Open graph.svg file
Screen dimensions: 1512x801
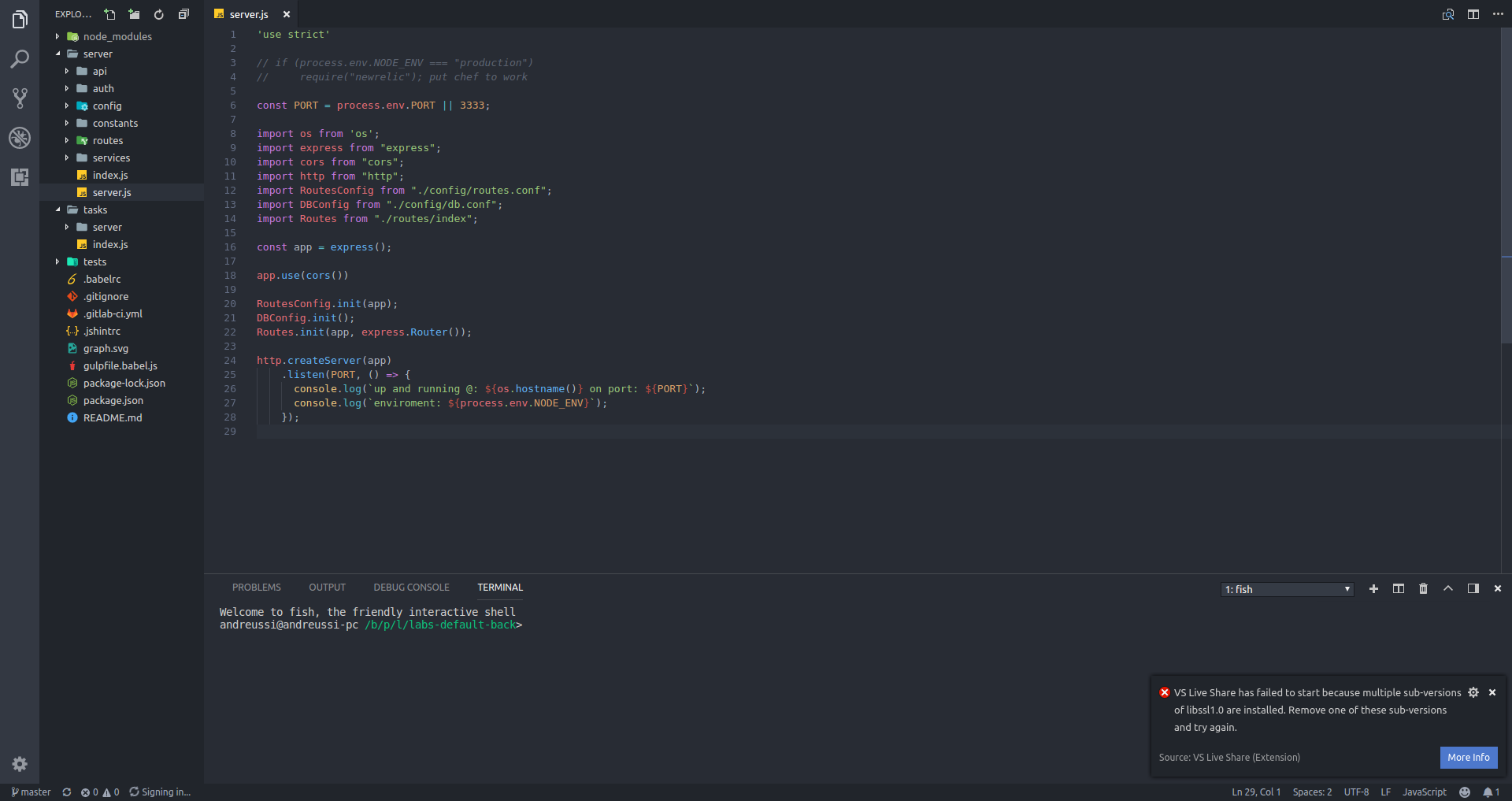pos(122,348)
